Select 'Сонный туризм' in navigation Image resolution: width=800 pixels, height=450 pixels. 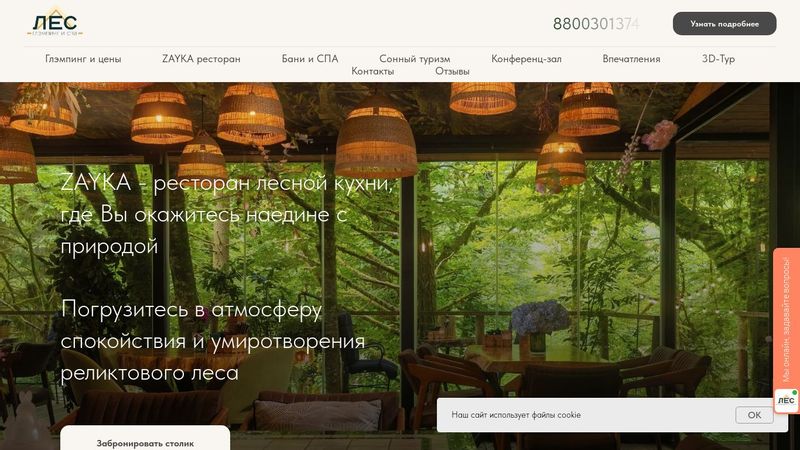click(414, 59)
